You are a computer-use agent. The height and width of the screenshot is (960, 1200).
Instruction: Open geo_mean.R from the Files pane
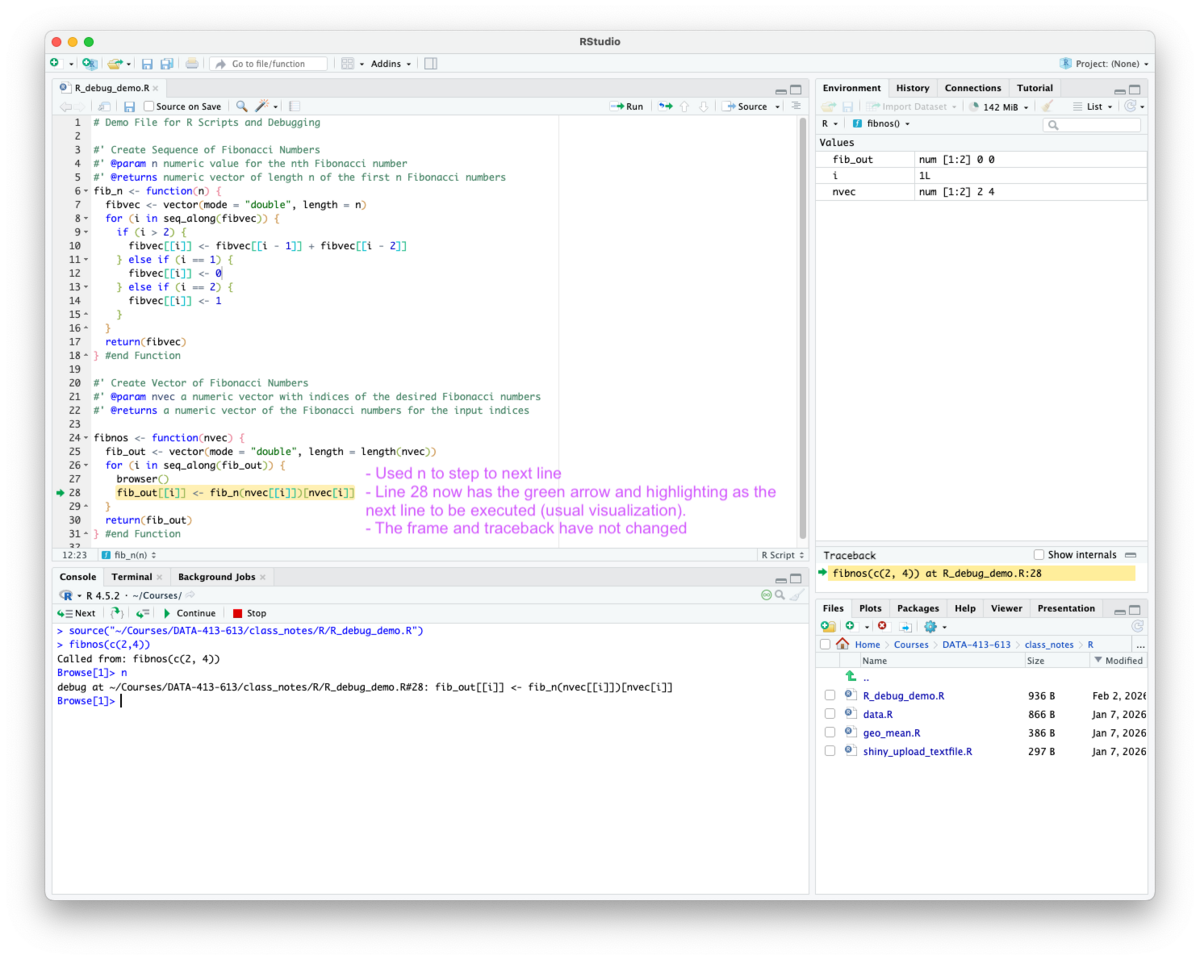(891, 732)
